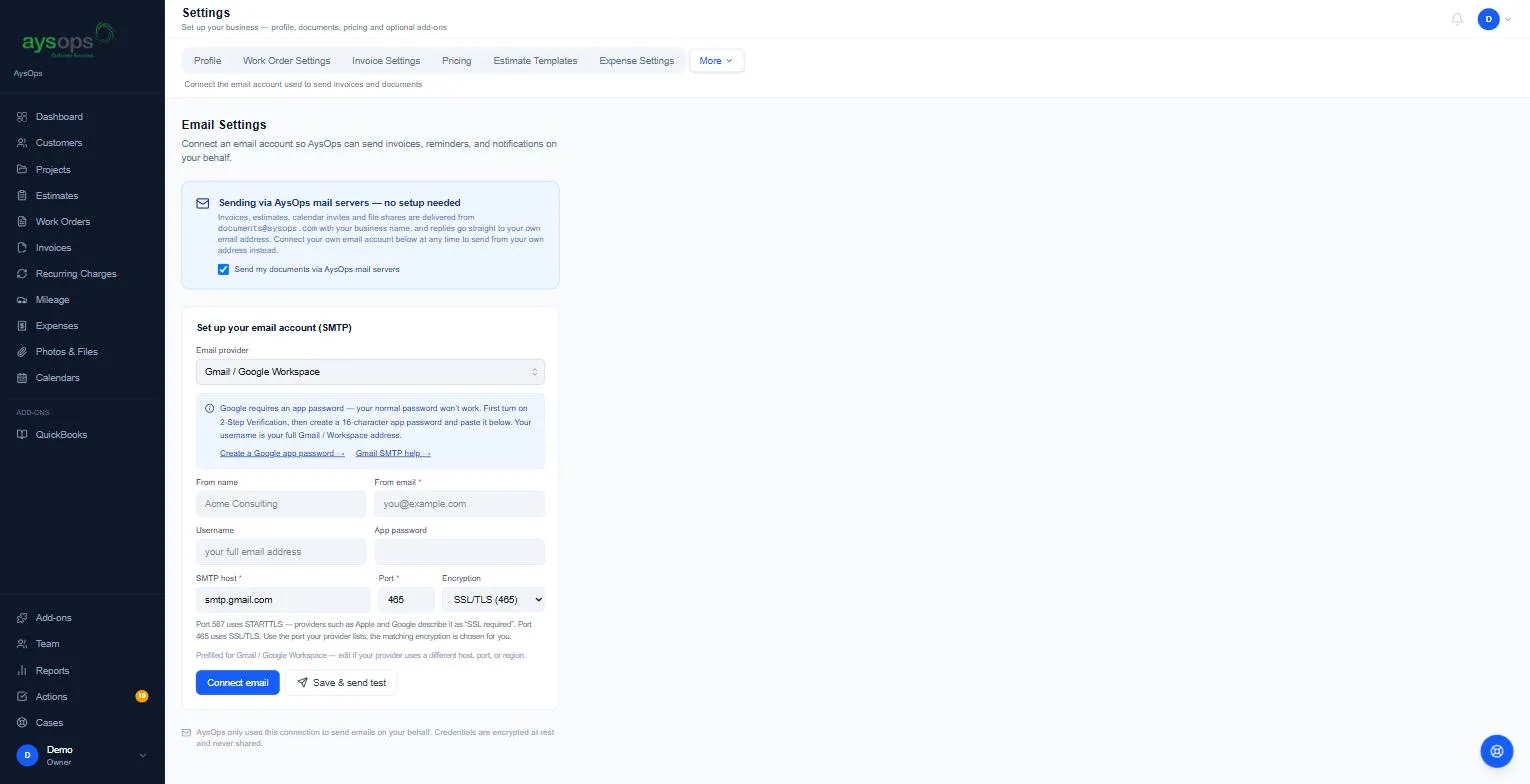Click Recurring Charges refresh icon

pos(22,274)
